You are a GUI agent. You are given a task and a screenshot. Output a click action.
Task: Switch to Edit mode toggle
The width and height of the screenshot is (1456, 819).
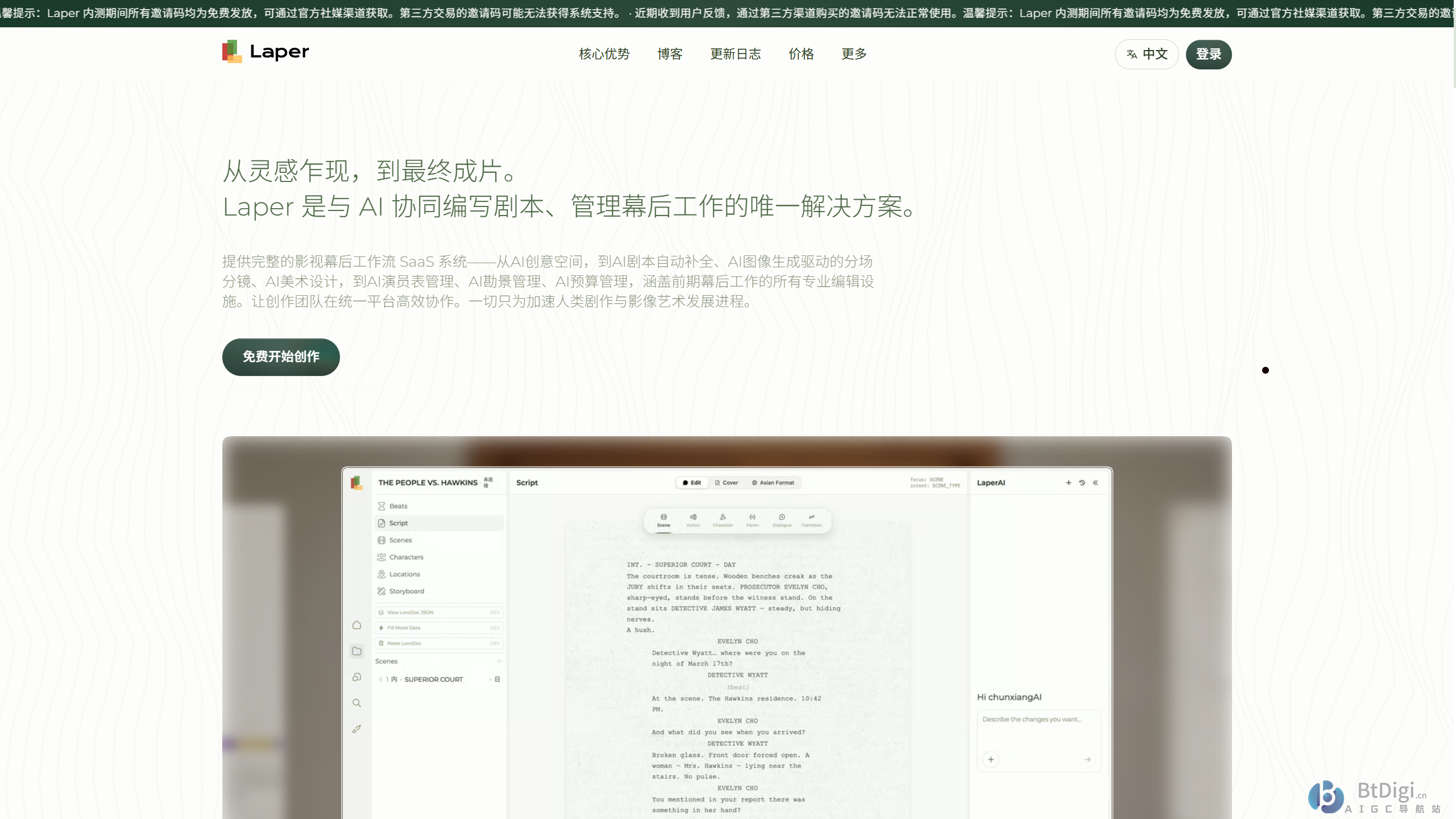click(692, 483)
